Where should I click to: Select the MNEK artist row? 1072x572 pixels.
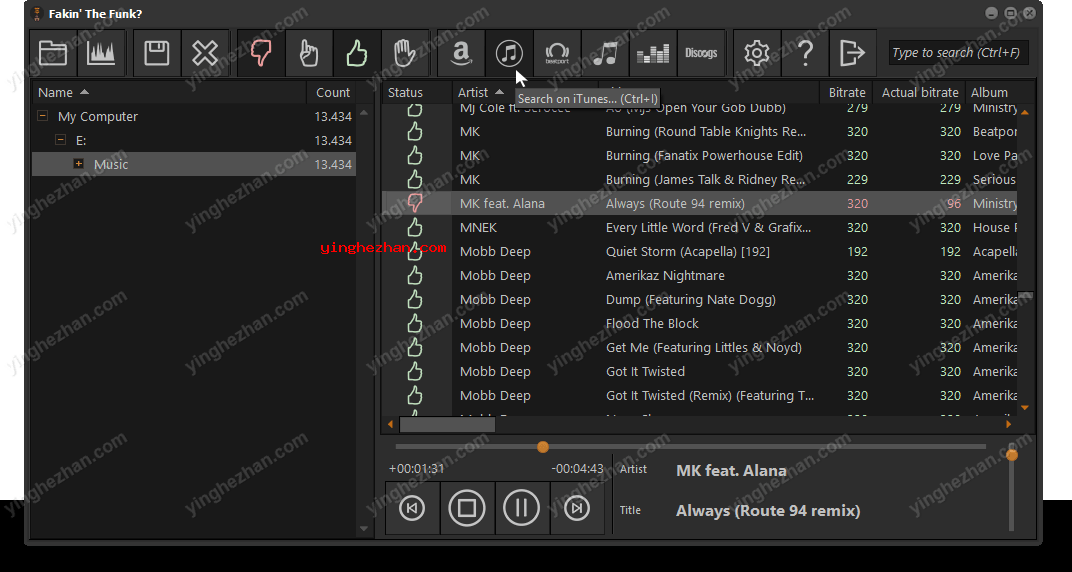(699, 228)
